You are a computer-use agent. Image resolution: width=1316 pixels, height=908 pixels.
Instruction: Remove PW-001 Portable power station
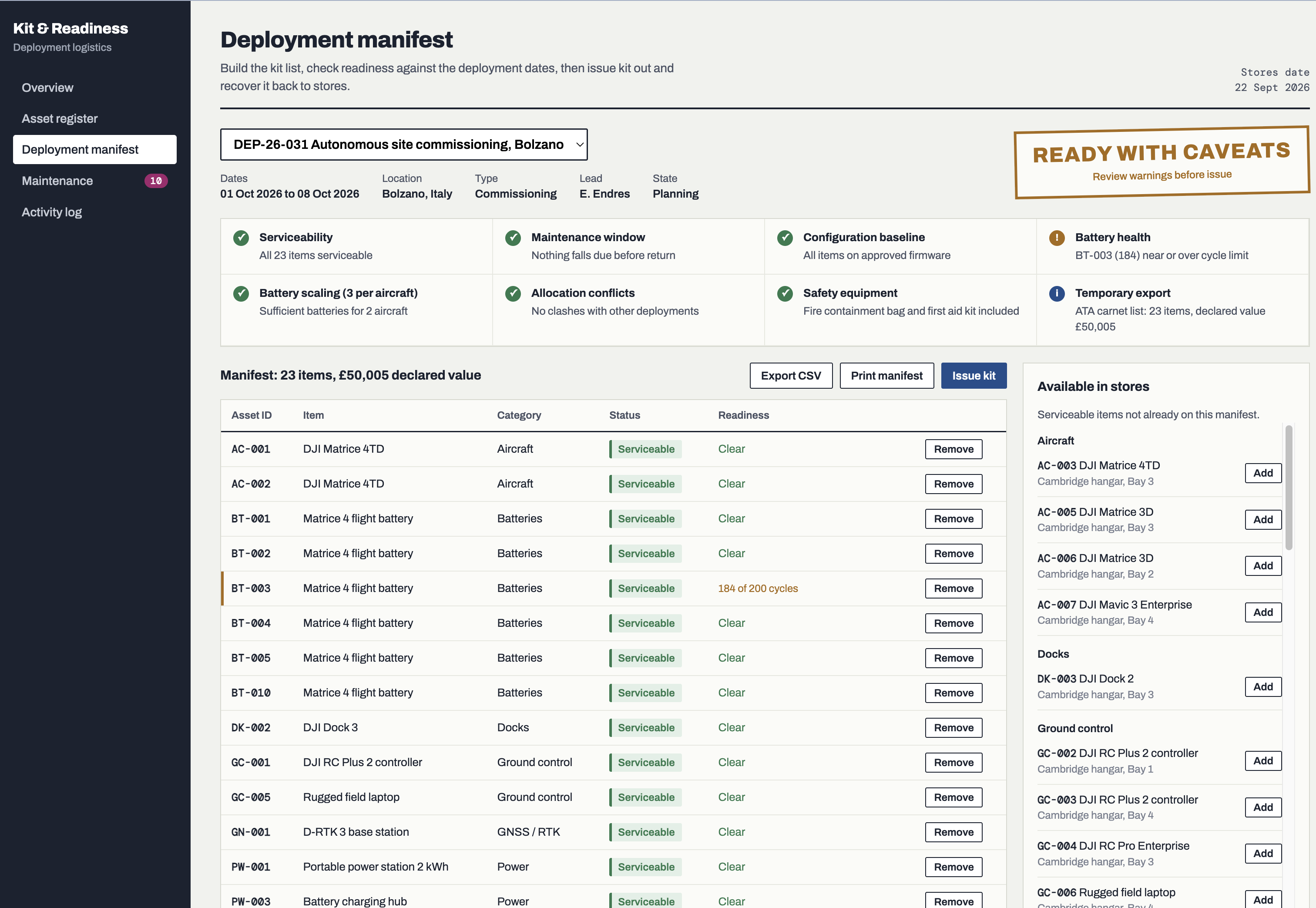pyautogui.click(x=953, y=867)
